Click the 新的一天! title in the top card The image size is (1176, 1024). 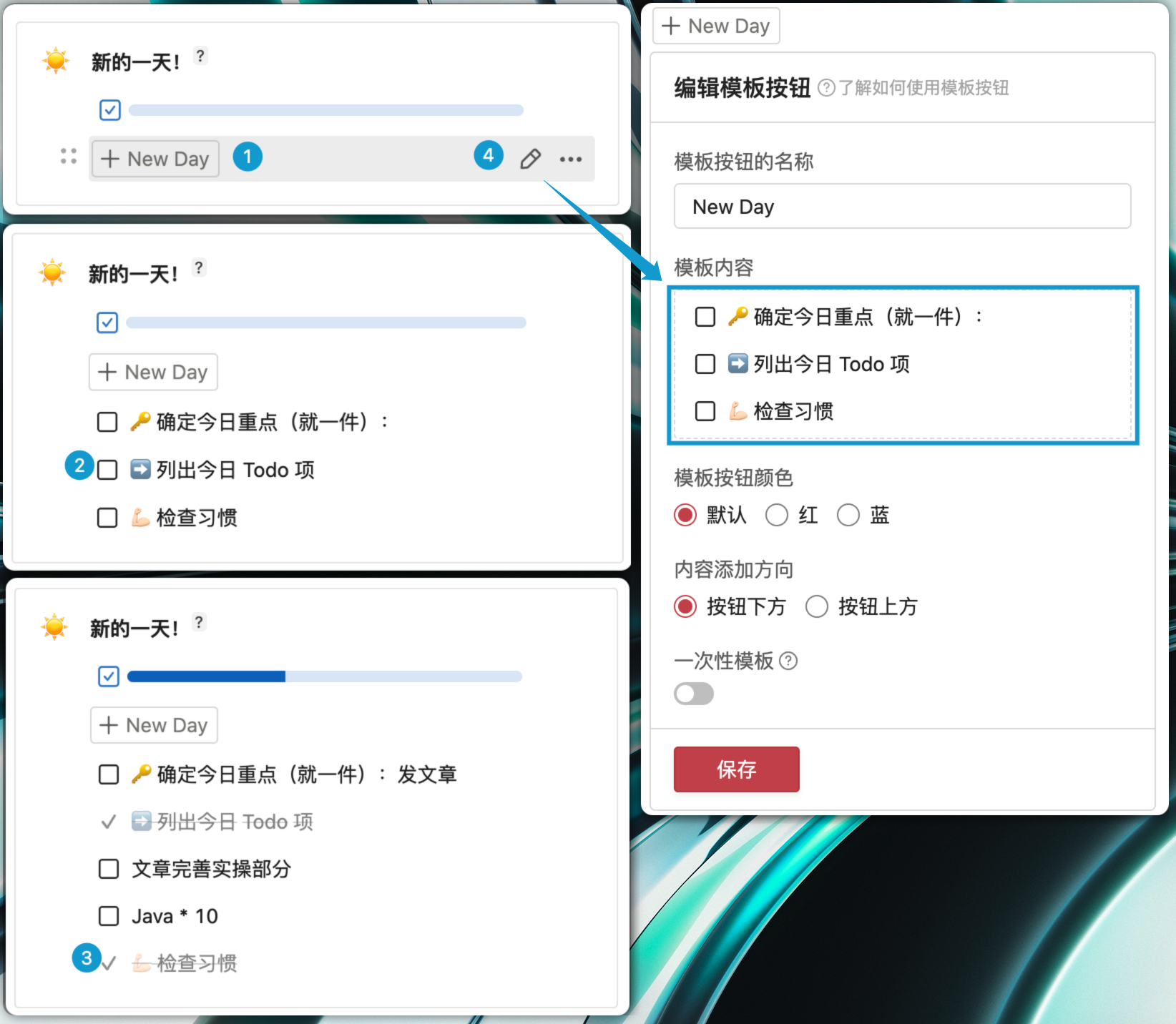[135, 62]
